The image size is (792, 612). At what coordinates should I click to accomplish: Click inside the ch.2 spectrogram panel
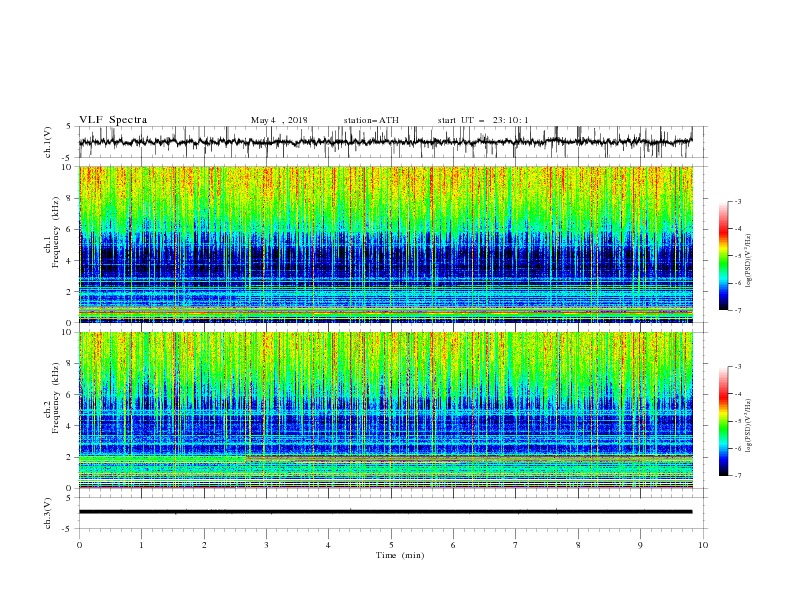pyautogui.click(x=386, y=410)
